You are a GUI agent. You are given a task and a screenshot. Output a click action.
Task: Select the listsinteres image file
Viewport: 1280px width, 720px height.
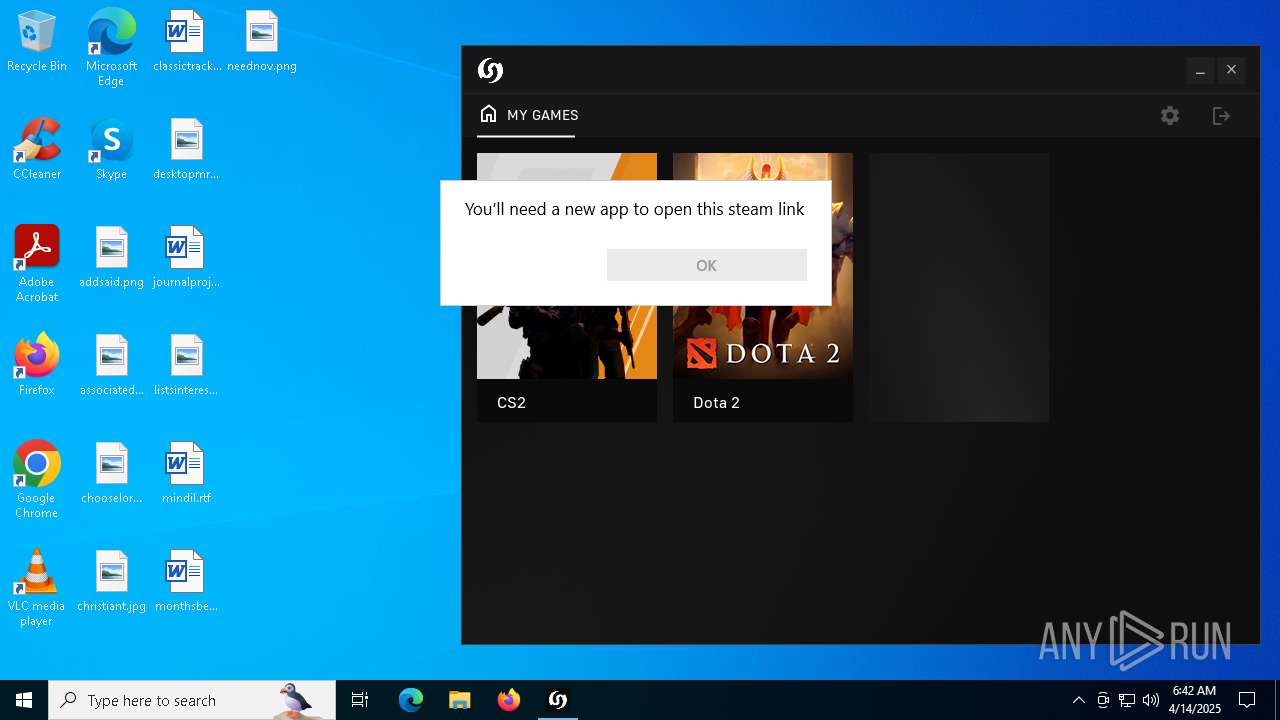(x=186, y=366)
